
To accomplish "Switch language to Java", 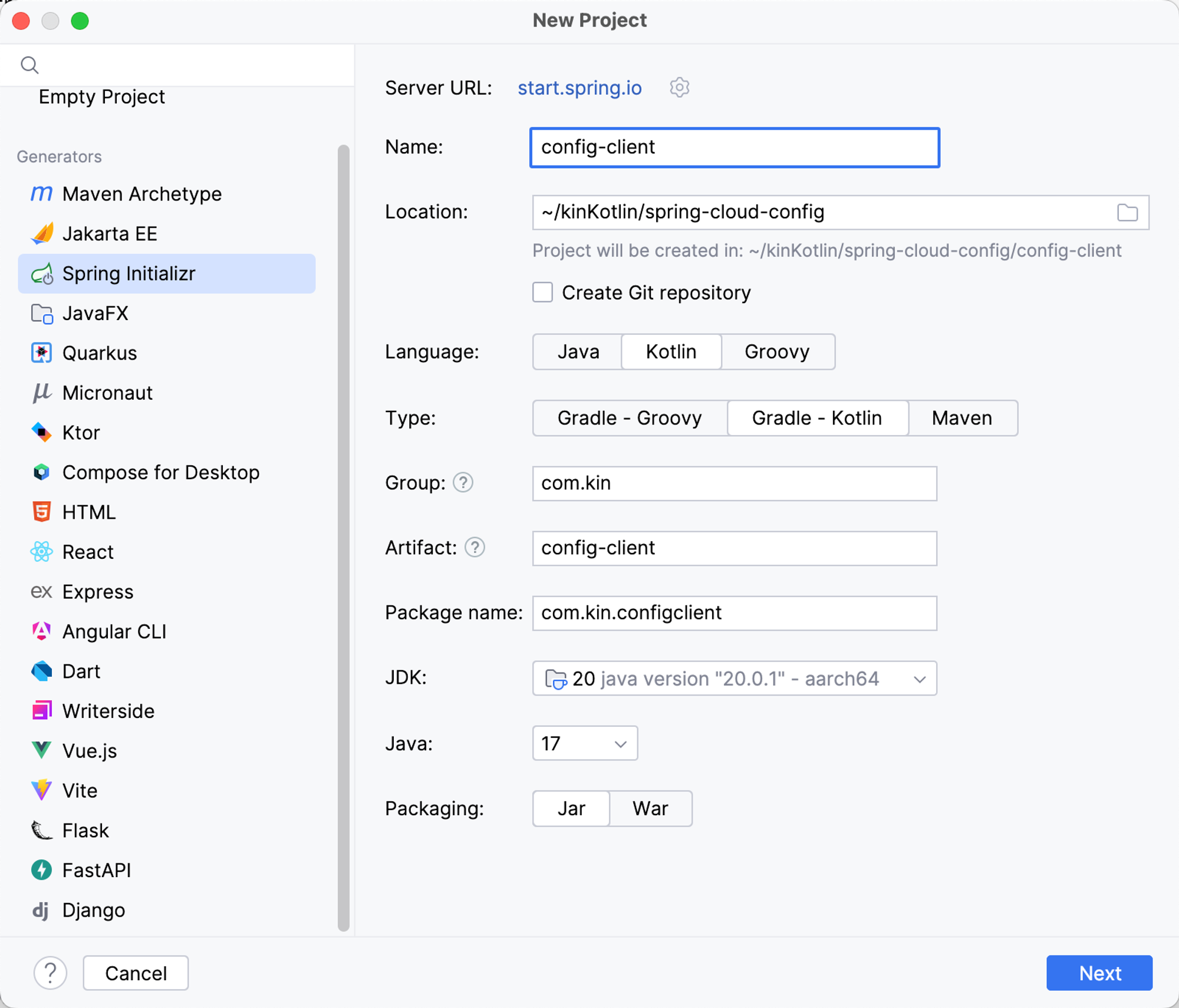I will [x=578, y=352].
